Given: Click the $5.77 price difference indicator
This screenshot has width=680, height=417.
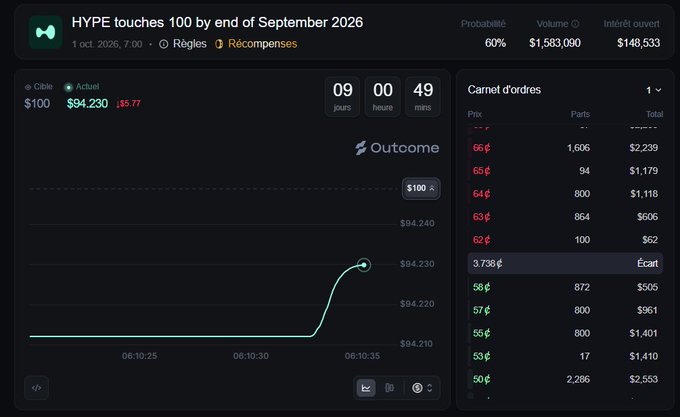Looking at the screenshot, I should pyautogui.click(x=128, y=104).
